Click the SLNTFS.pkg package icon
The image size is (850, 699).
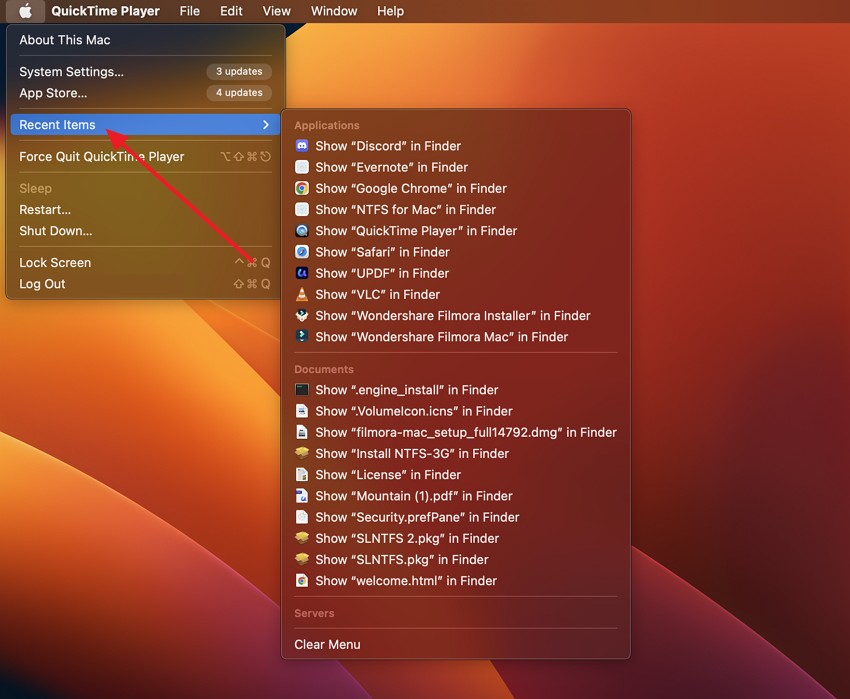pyautogui.click(x=302, y=559)
